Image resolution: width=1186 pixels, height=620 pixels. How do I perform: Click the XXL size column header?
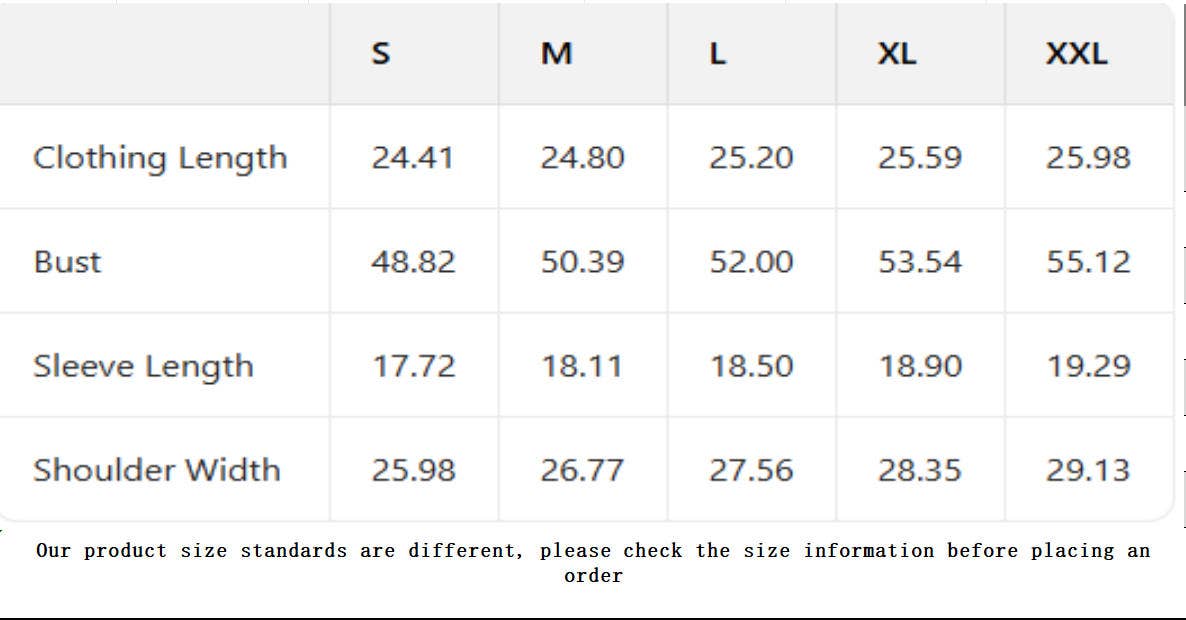[x=1076, y=53]
